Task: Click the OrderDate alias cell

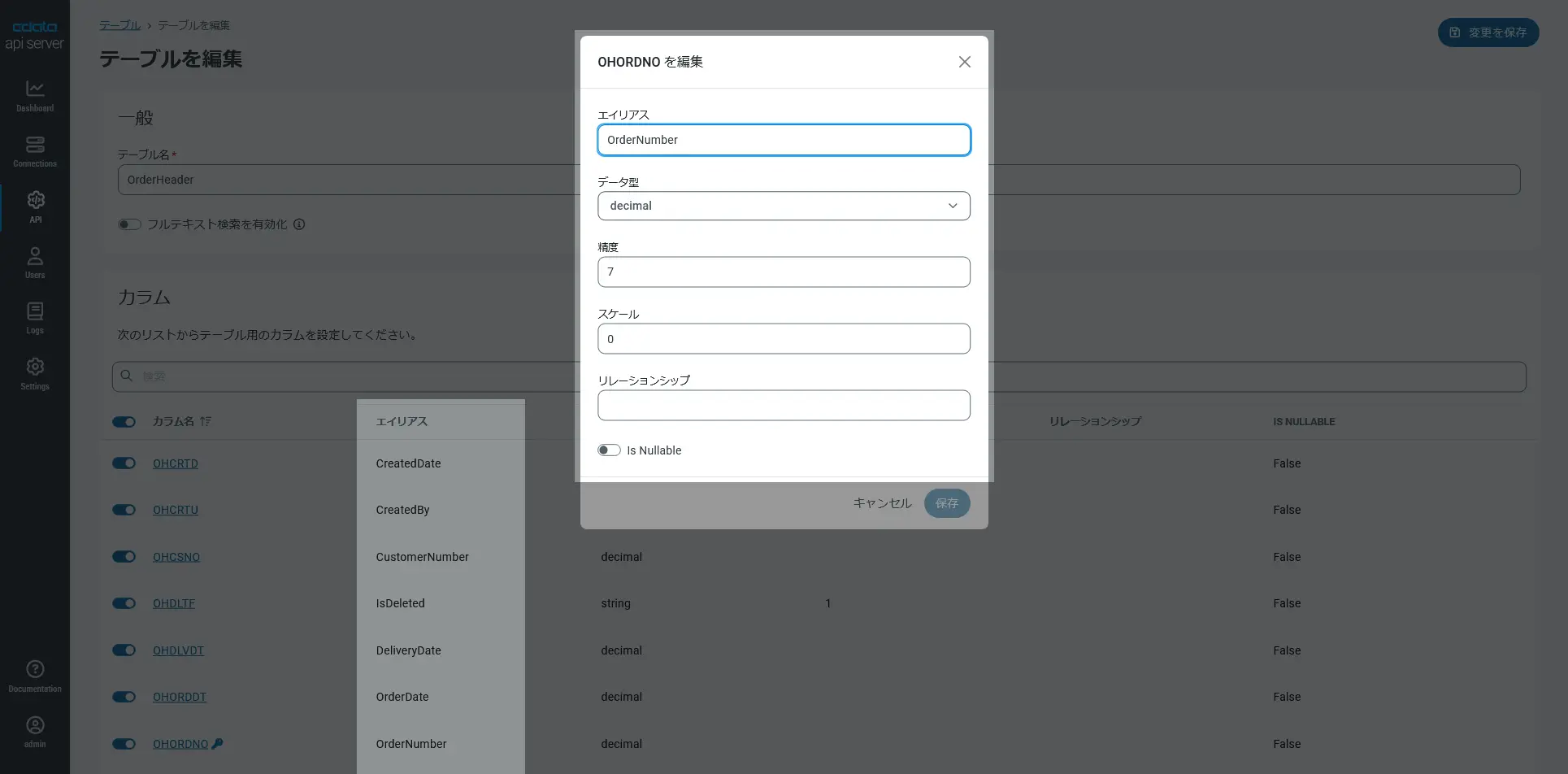Action: pos(402,697)
